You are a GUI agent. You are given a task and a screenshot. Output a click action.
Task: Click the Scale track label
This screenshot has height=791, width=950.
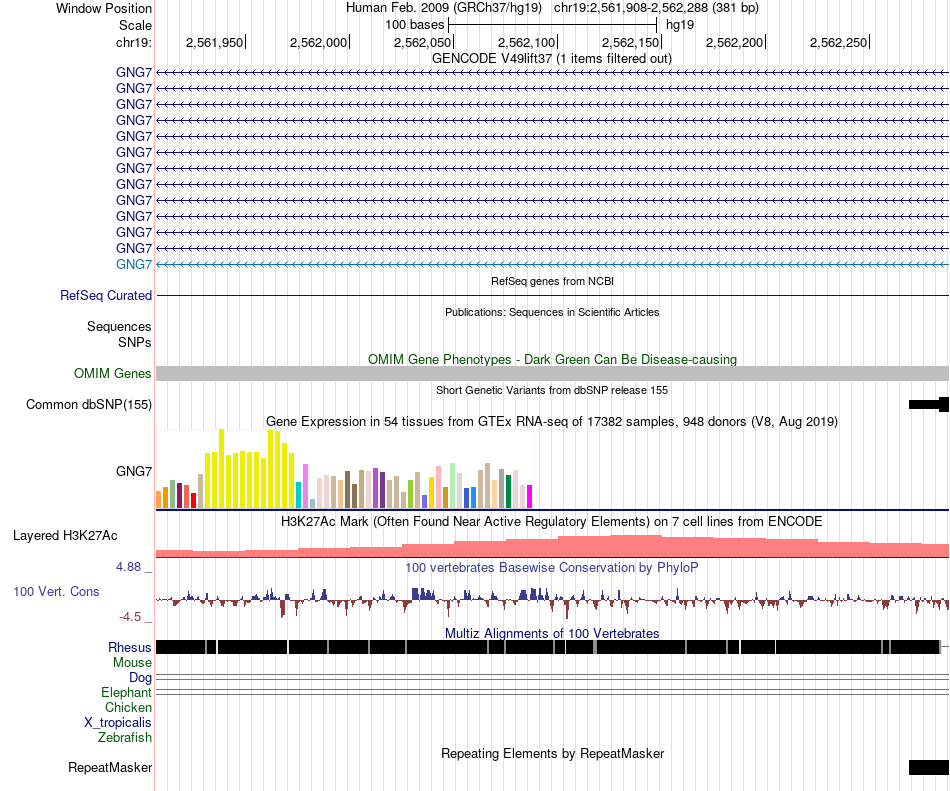tap(135, 25)
